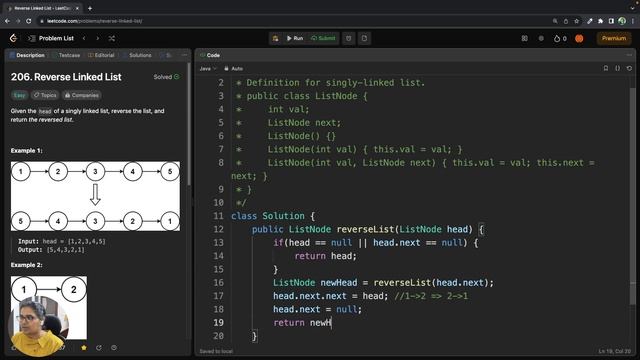
Task: Open the orange profile avatar
Action: (579, 38)
